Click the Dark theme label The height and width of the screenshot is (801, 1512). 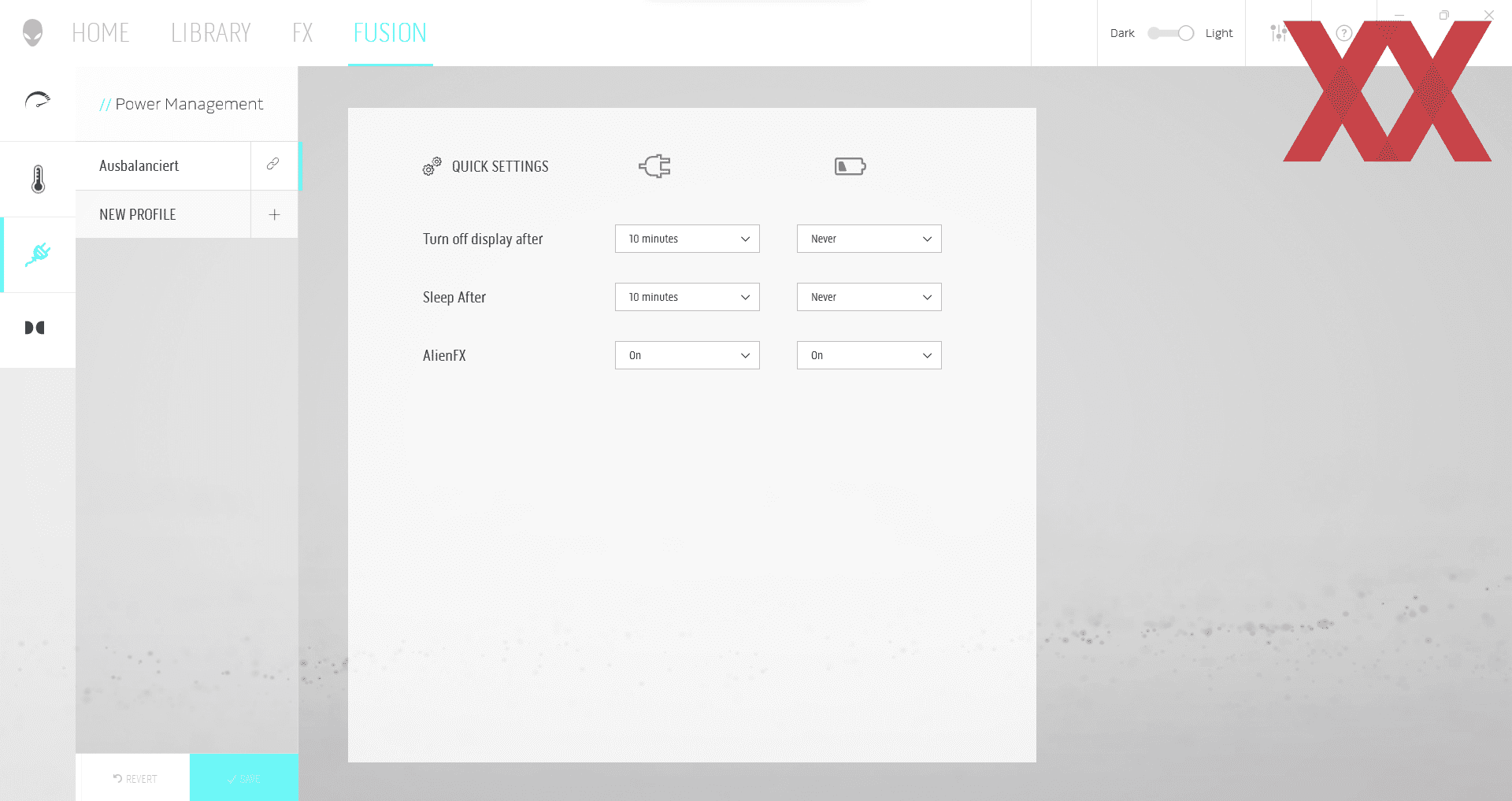click(x=1122, y=33)
